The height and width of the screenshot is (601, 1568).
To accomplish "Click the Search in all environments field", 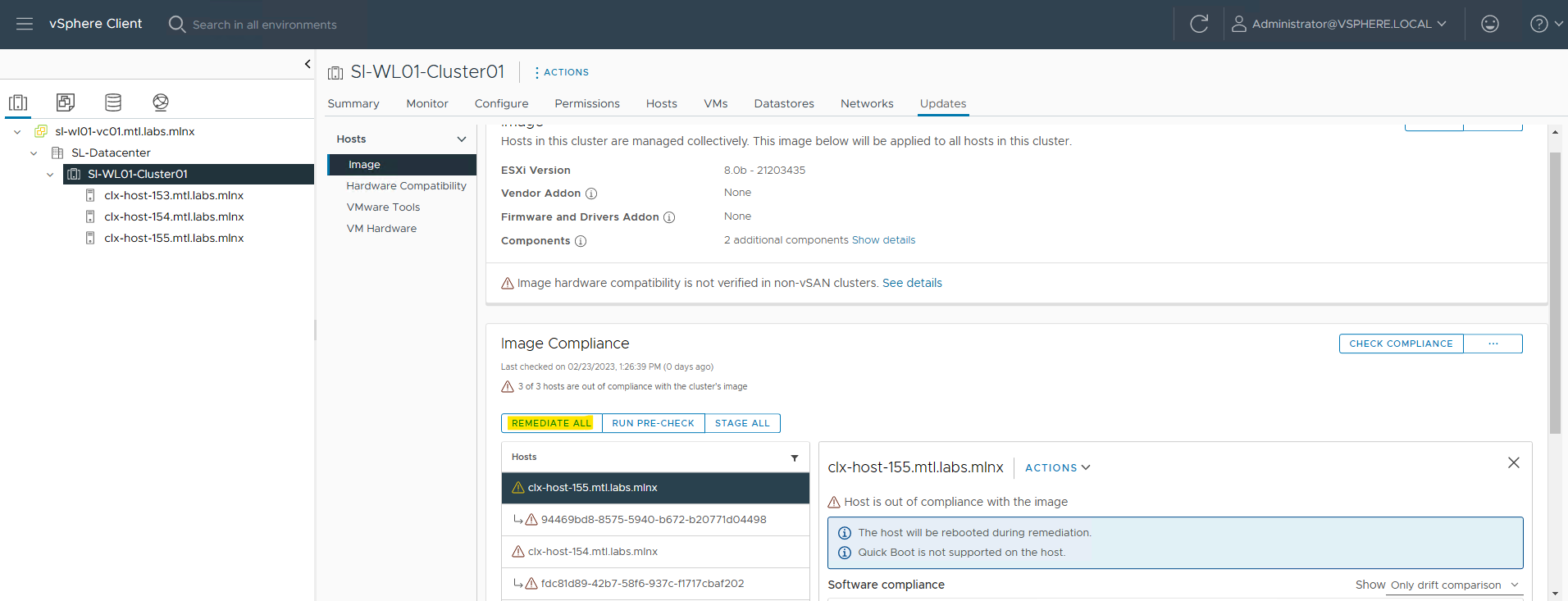I will pyautogui.click(x=264, y=25).
